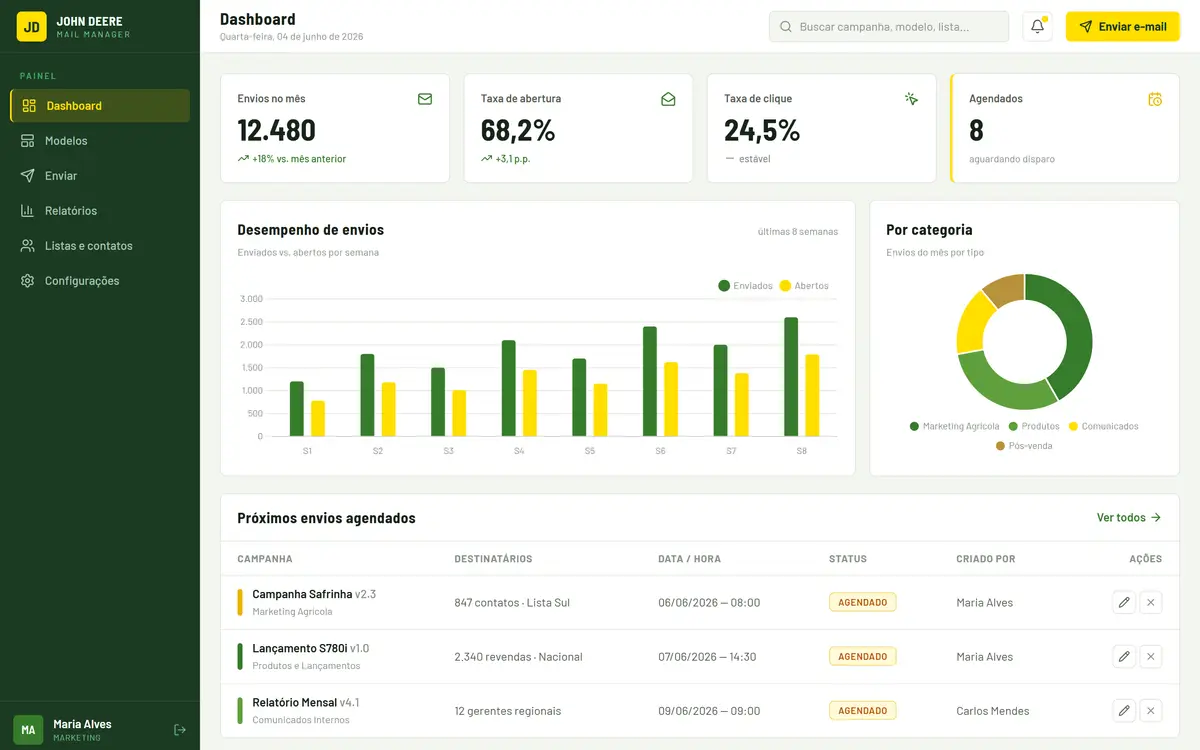The height and width of the screenshot is (750, 1200).
Task: Click the Enviados legend swatch
Action: [724, 286]
